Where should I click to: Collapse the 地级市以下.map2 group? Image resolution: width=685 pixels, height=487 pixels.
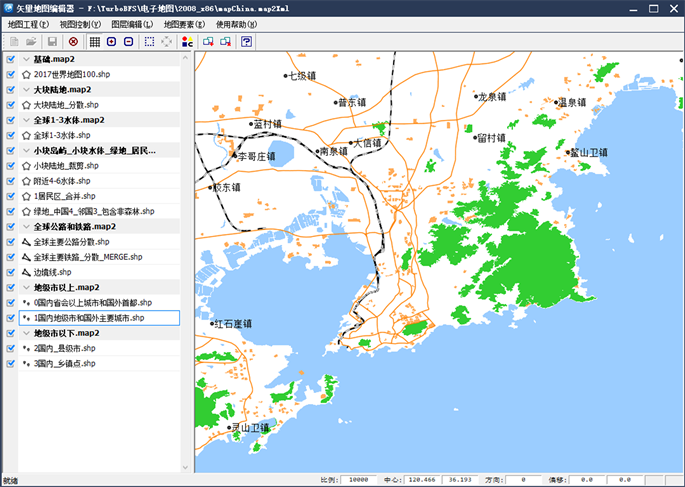tap(25, 333)
